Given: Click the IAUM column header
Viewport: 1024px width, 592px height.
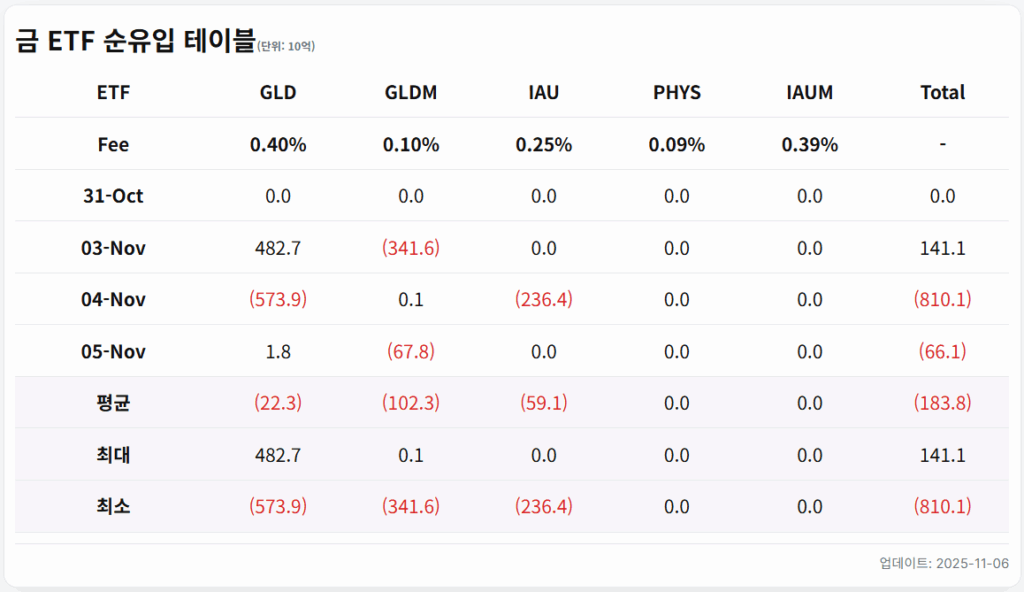Looking at the screenshot, I should coord(810,93).
